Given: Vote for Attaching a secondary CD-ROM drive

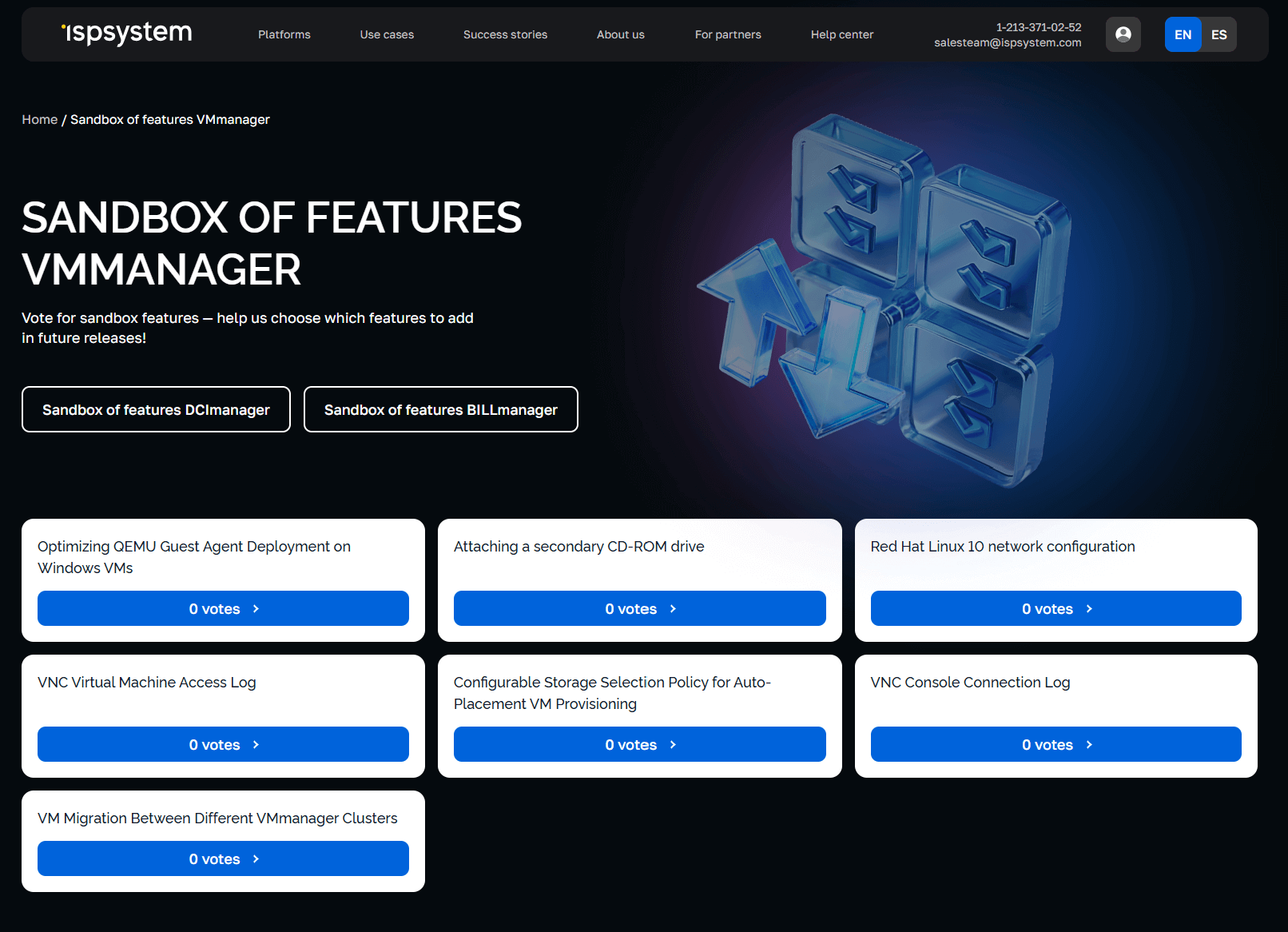Looking at the screenshot, I should point(640,608).
